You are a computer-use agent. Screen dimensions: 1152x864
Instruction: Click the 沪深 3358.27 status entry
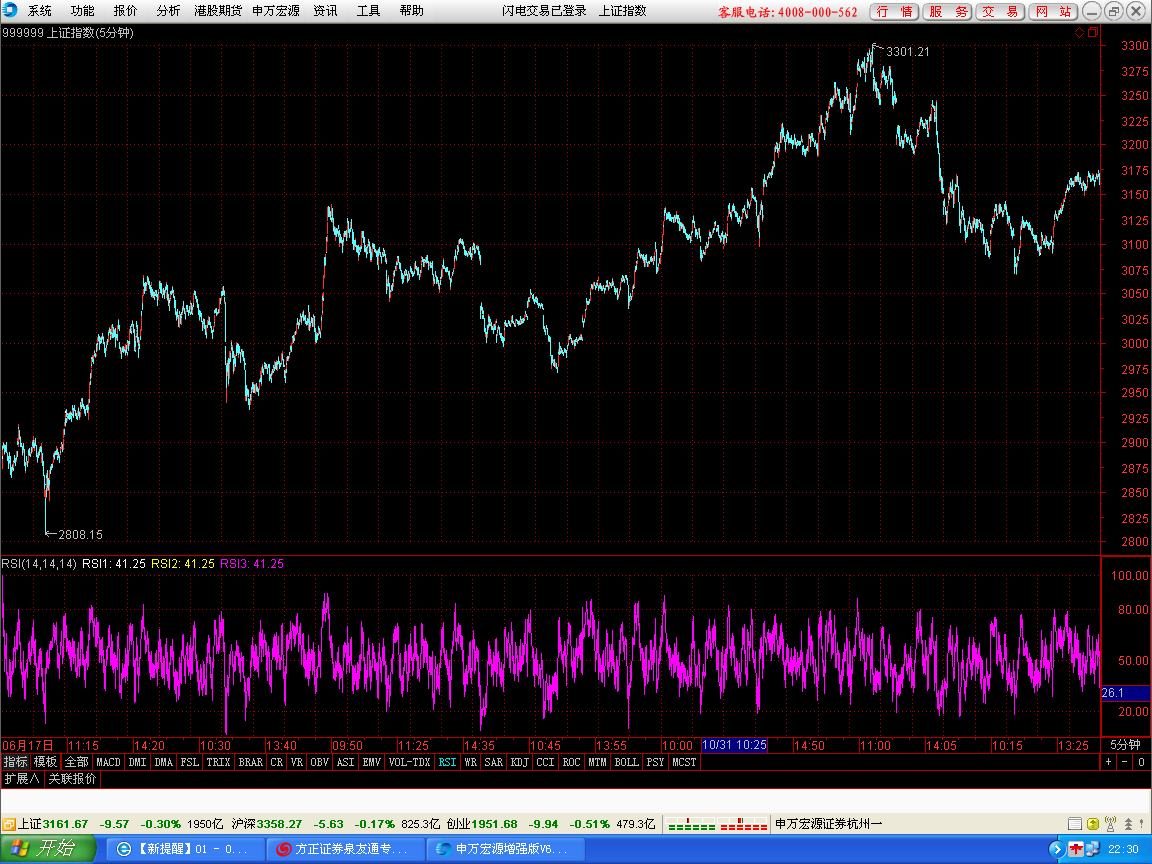point(267,824)
